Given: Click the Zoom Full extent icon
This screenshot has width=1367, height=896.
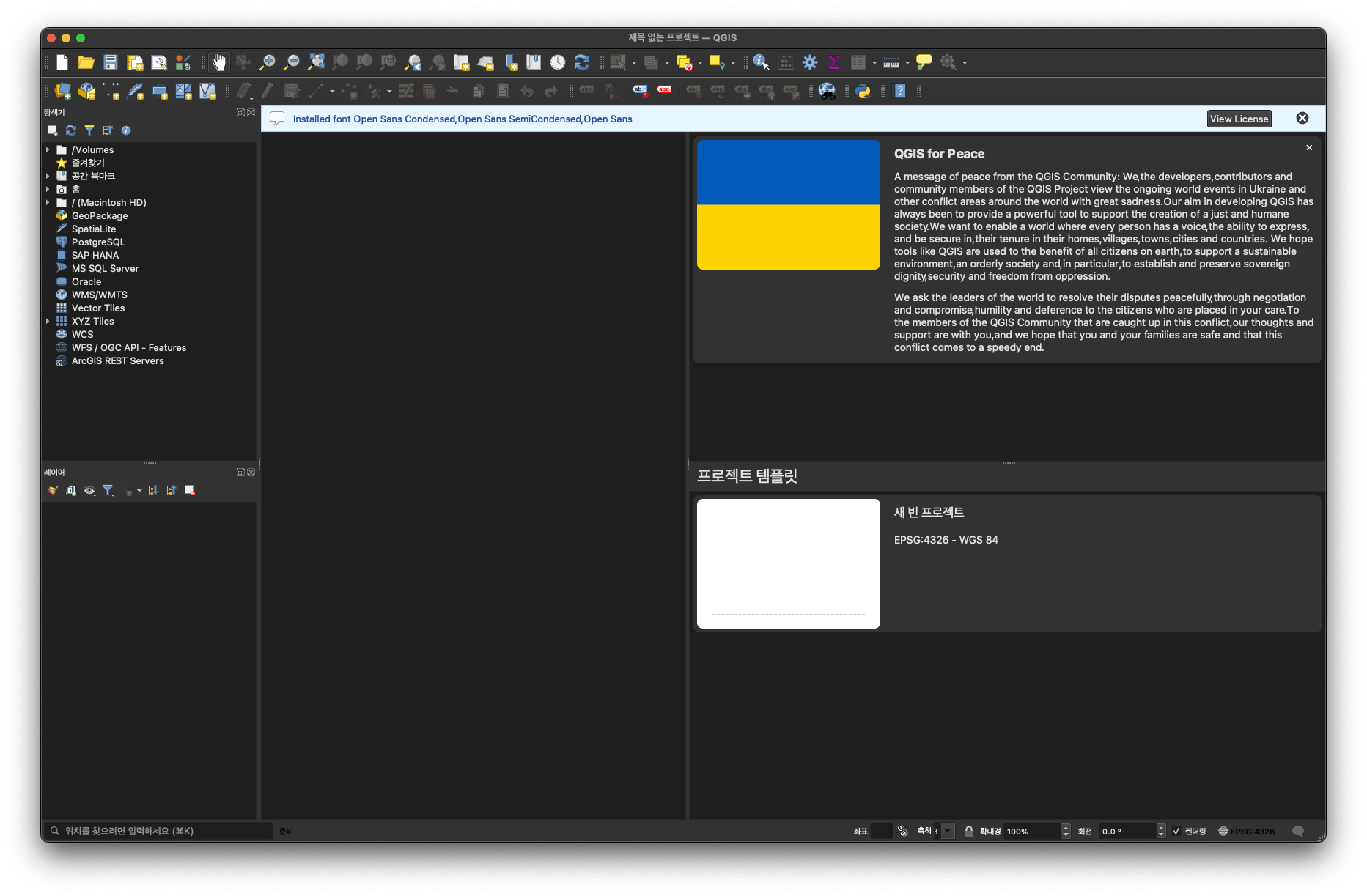Looking at the screenshot, I should tap(316, 63).
